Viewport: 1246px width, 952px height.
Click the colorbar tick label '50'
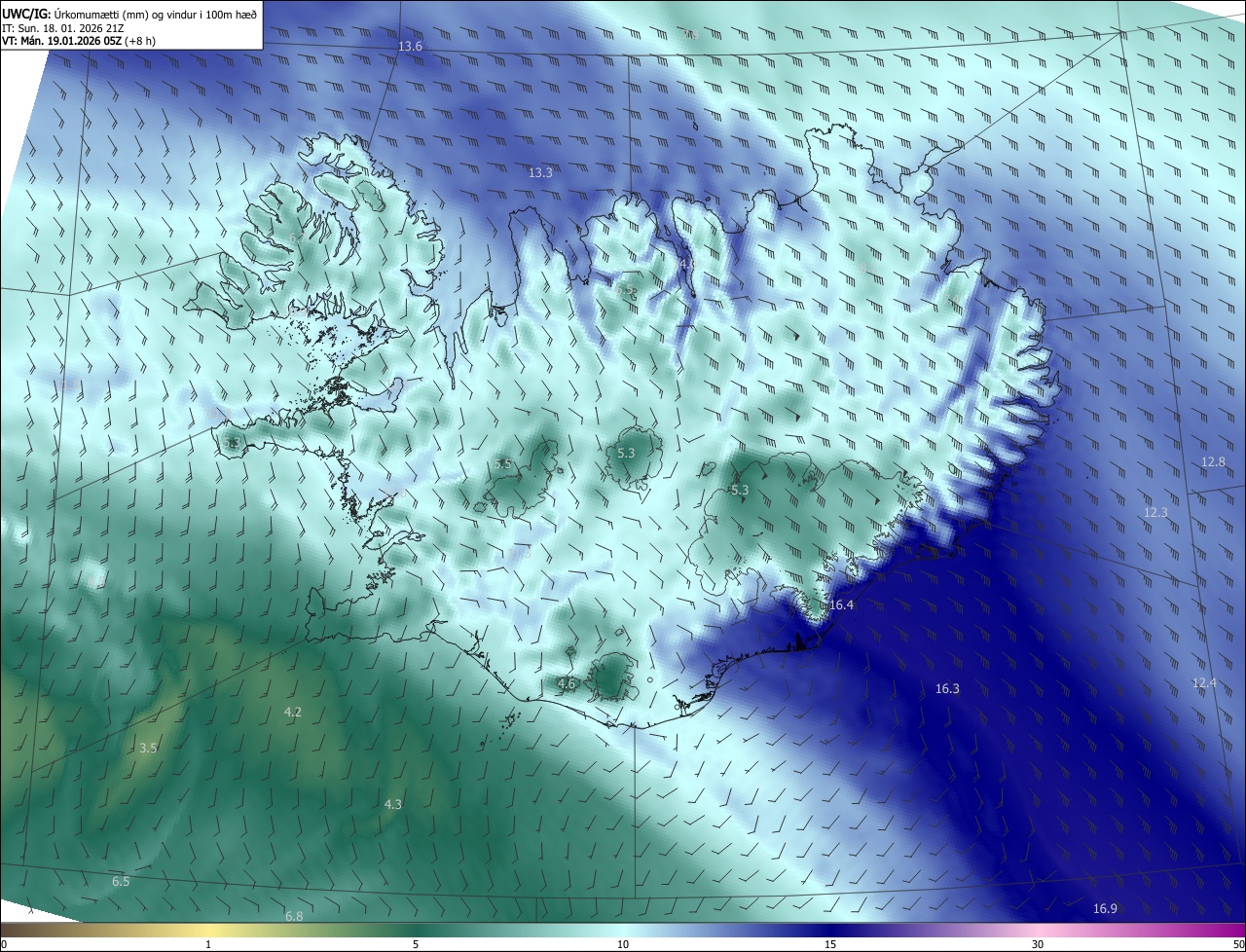1238,944
